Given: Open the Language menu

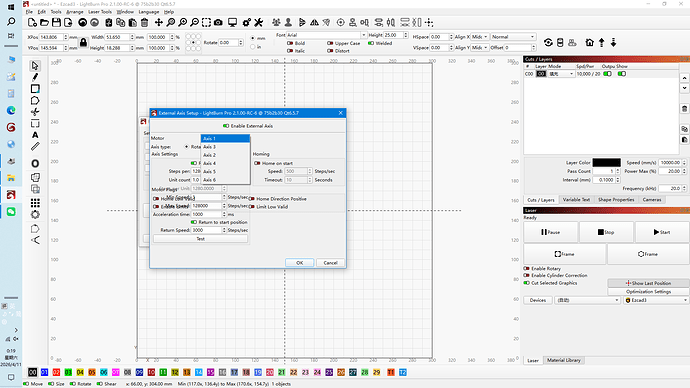Looking at the screenshot, I should click(149, 12).
